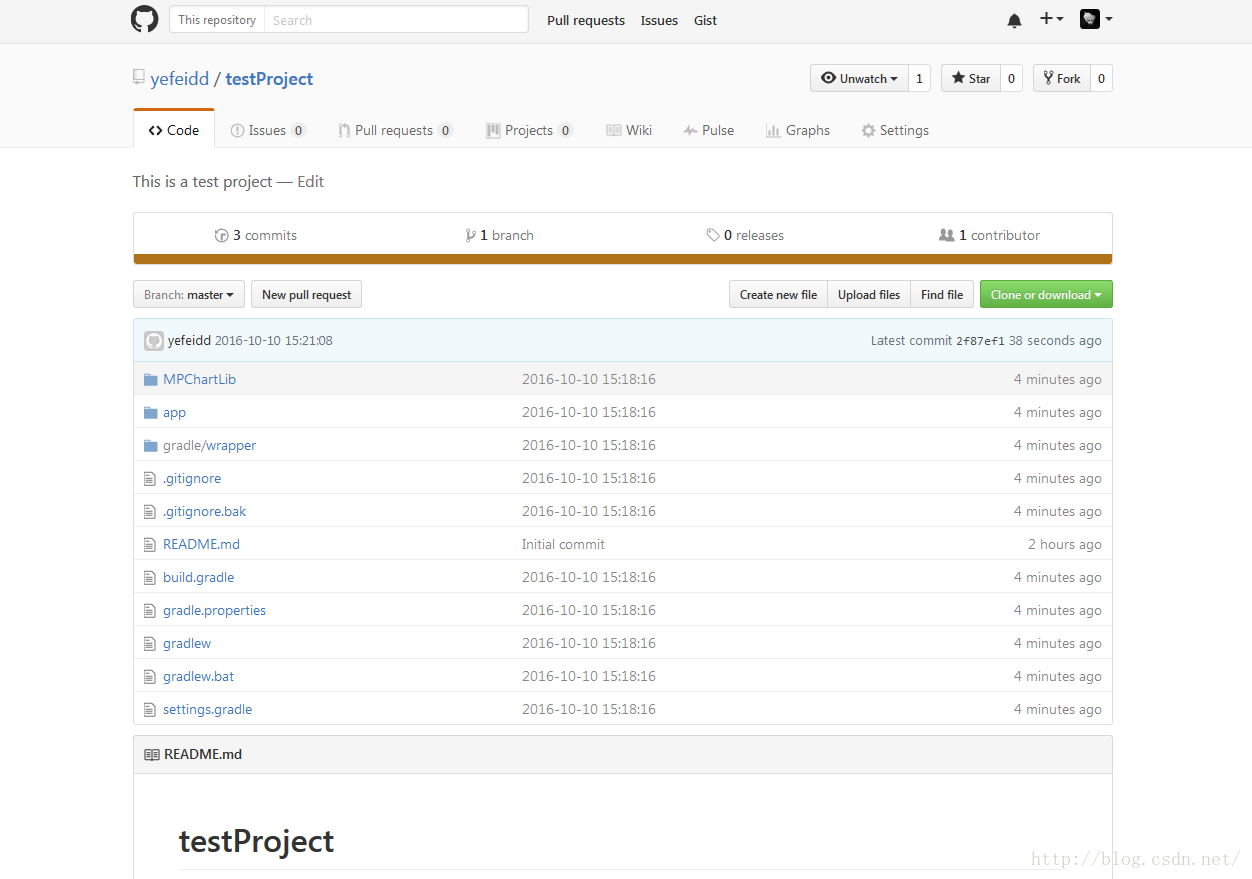
Task: Click the stargazers count next to Star
Action: (1011, 78)
